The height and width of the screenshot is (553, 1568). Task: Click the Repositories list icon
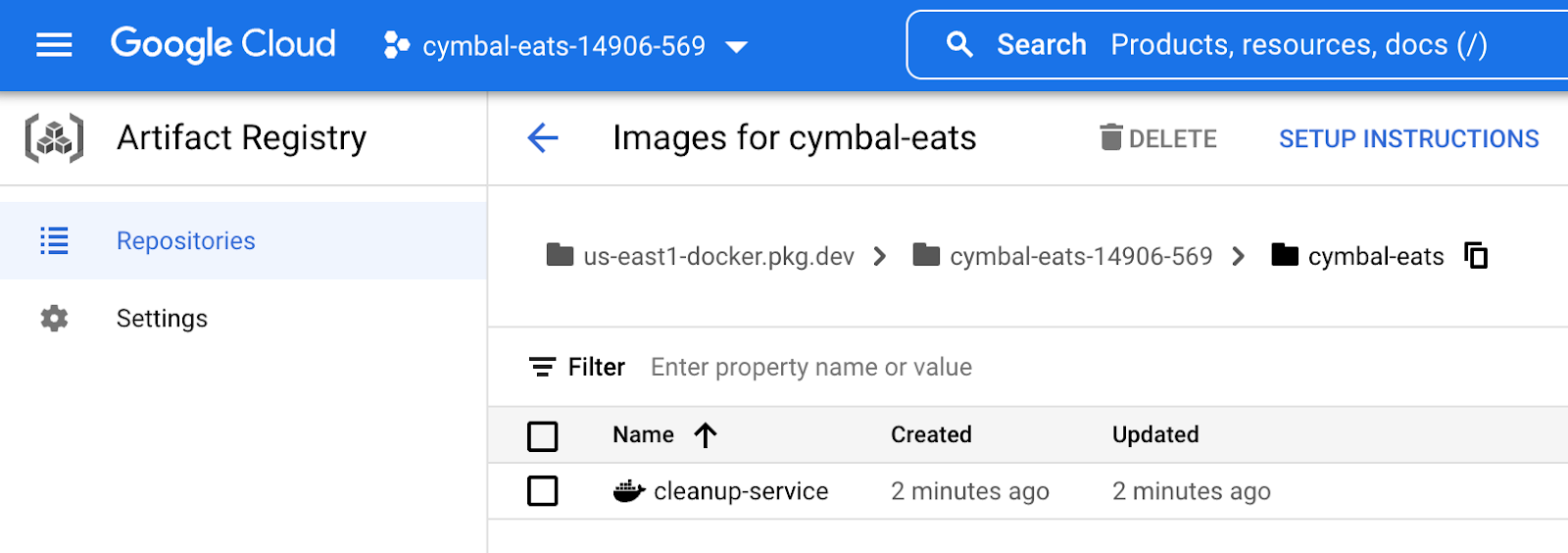[54, 241]
